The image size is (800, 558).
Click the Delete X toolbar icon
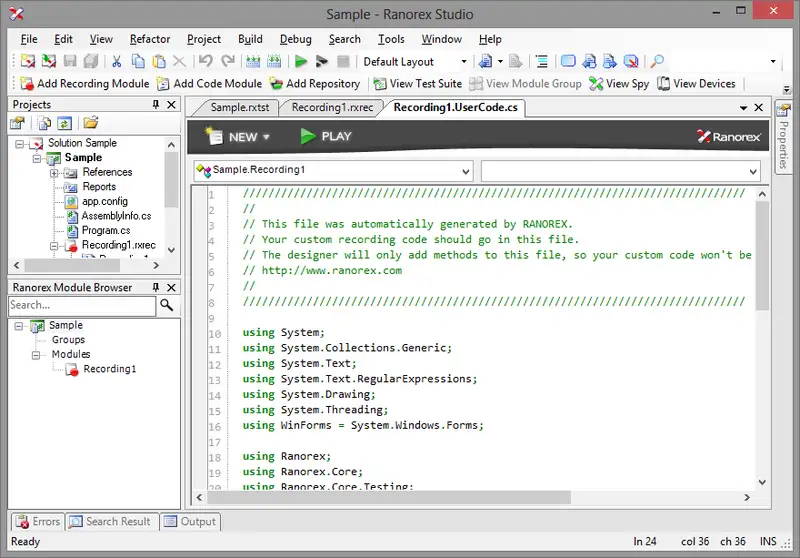179,61
